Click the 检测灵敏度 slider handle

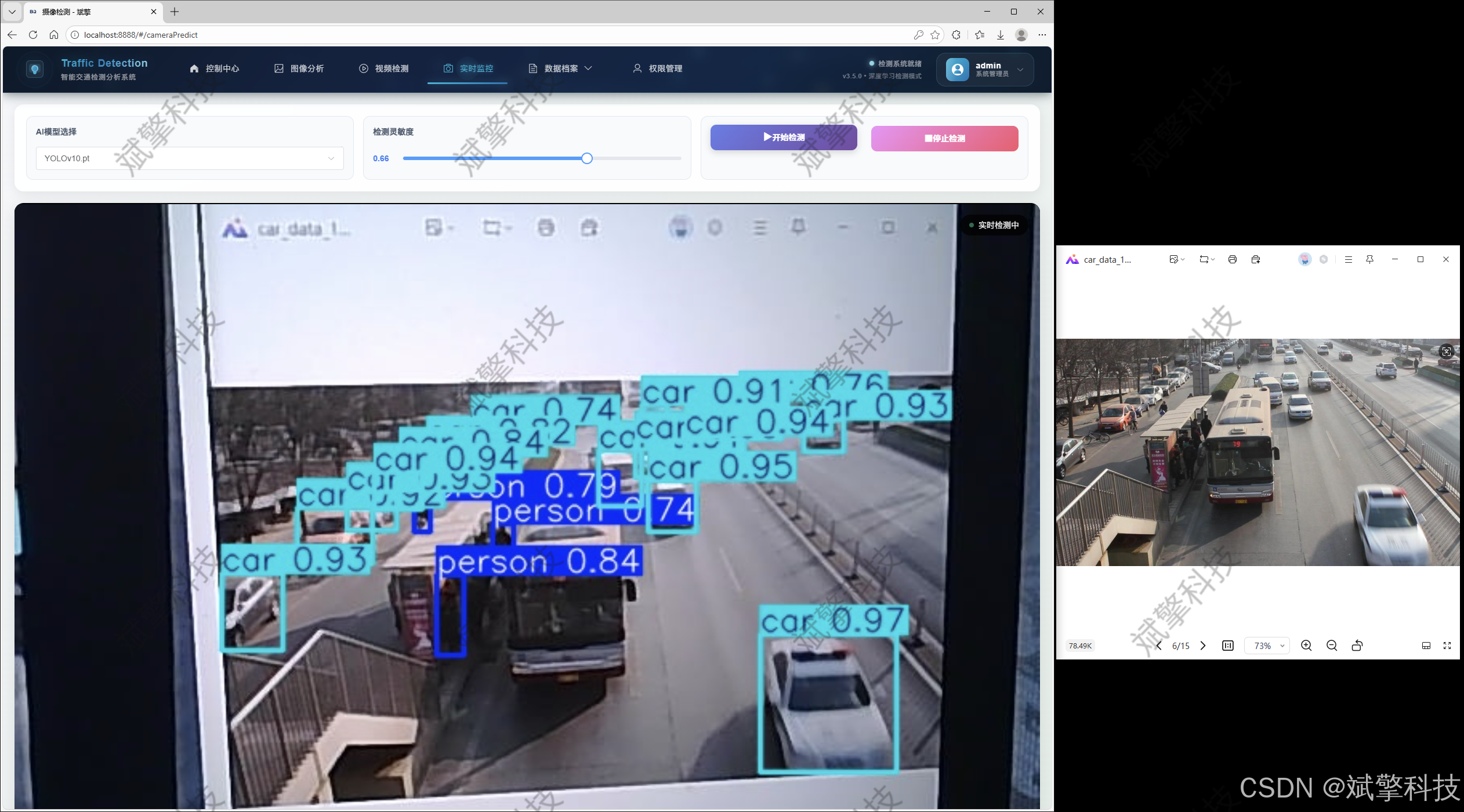click(587, 158)
